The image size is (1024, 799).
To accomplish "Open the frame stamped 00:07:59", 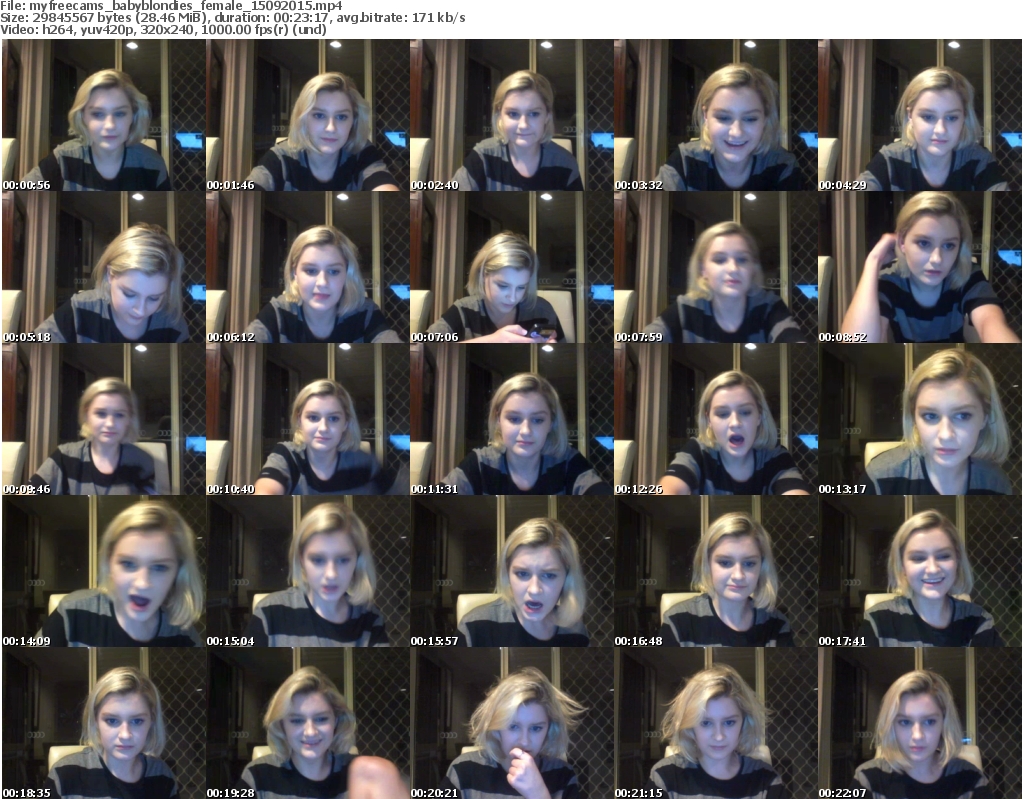I will coord(716,267).
